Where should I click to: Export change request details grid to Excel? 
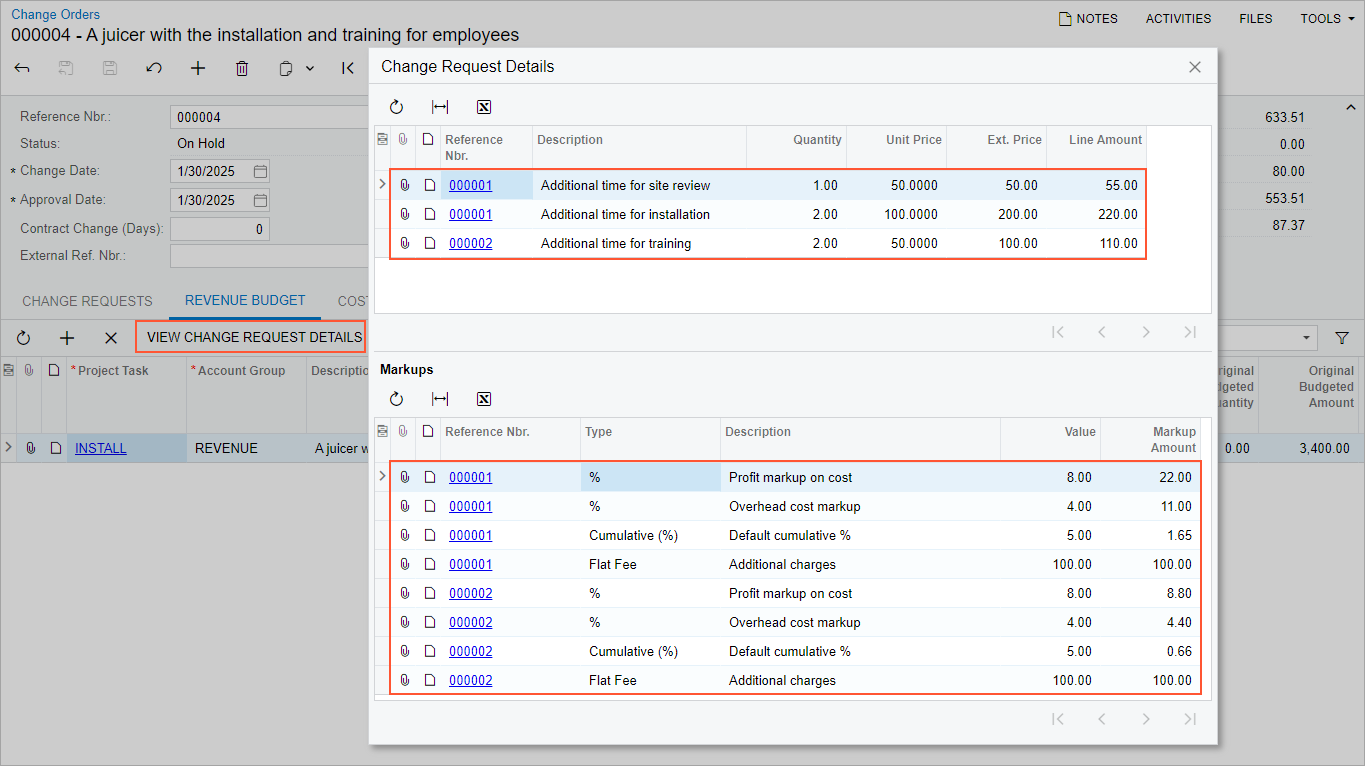click(x=484, y=107)
